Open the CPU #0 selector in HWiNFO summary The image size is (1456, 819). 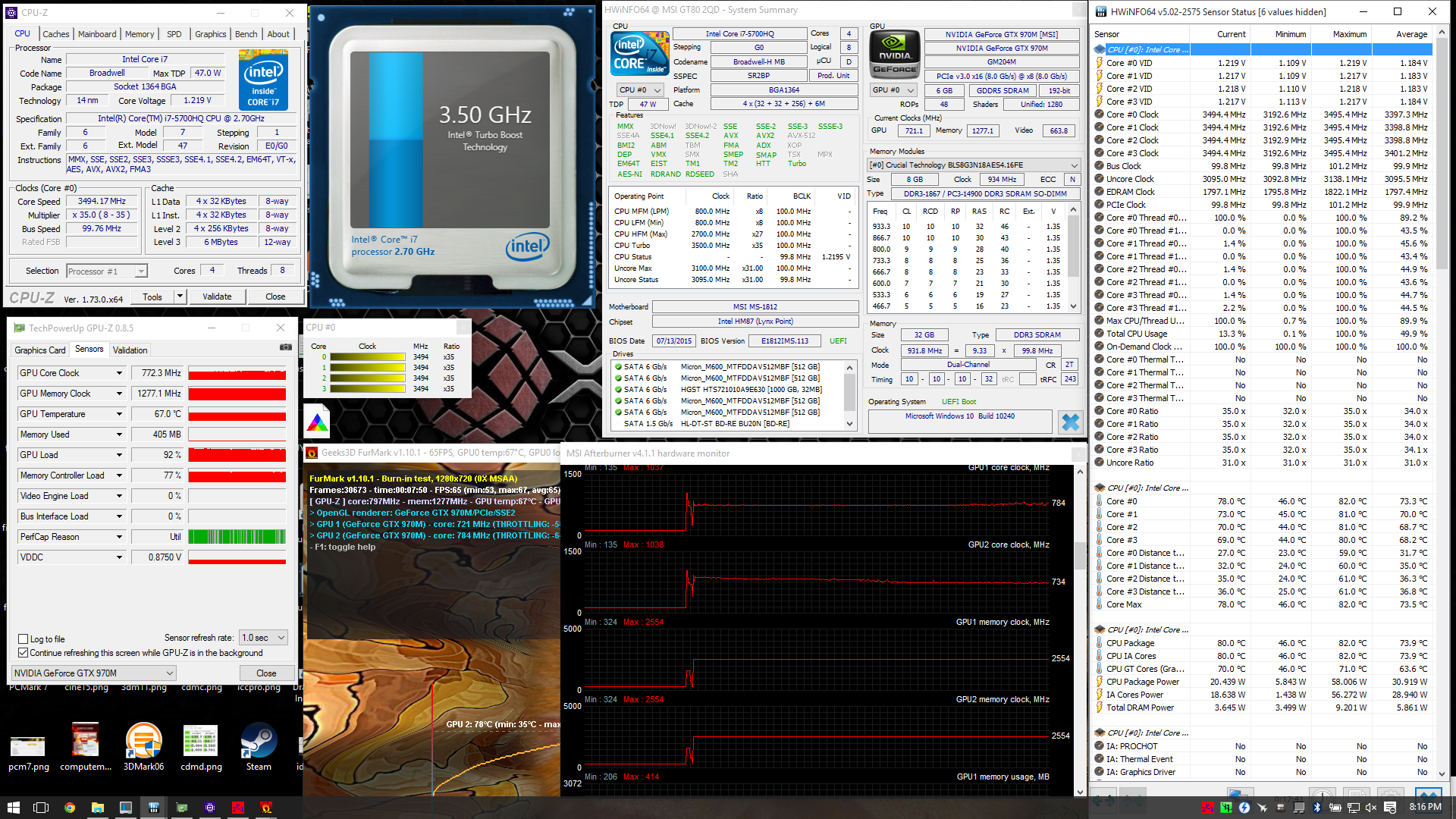pos(641,89)
